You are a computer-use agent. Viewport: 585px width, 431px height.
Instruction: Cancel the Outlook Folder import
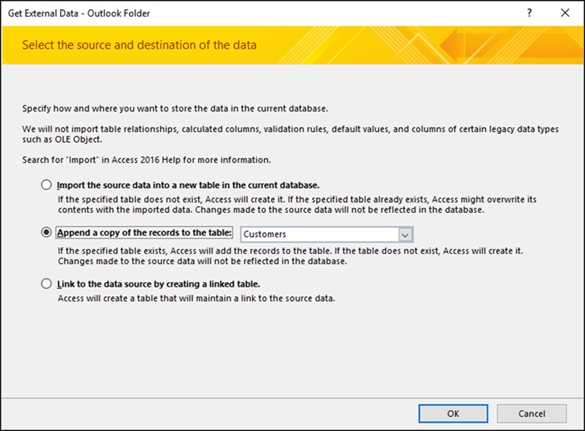click(x=532, y=413)
